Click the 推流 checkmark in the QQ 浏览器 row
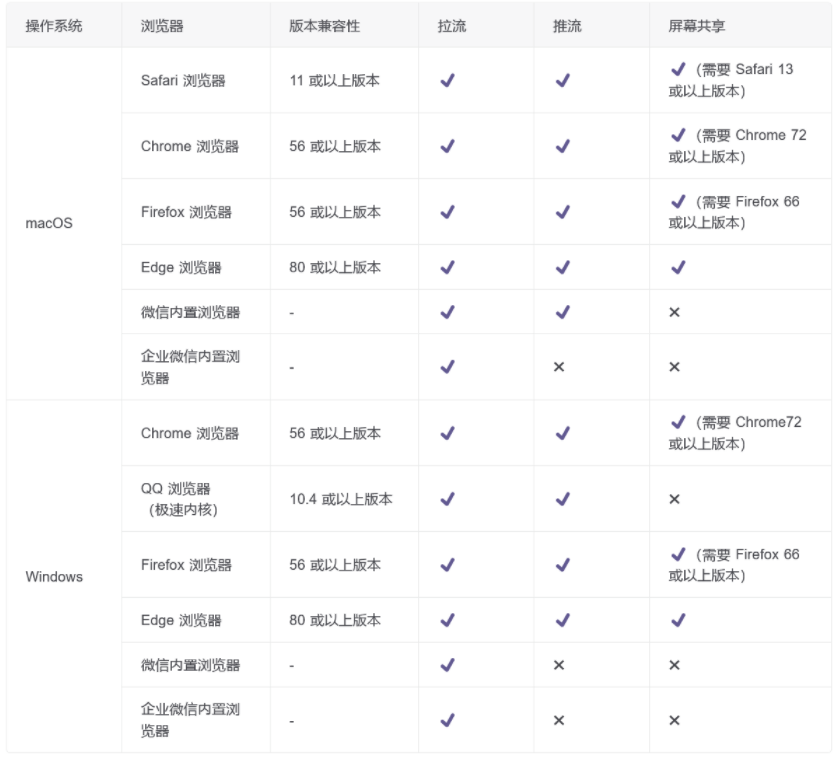 click(562, 499)
